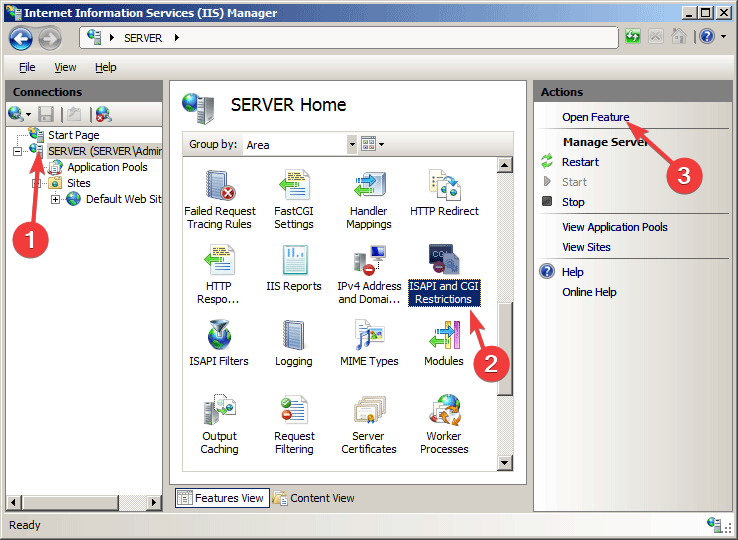This screenshot has width=738, height=540.
Task: Select the HTTP Redirect feature icon
Action: (444, 193)
